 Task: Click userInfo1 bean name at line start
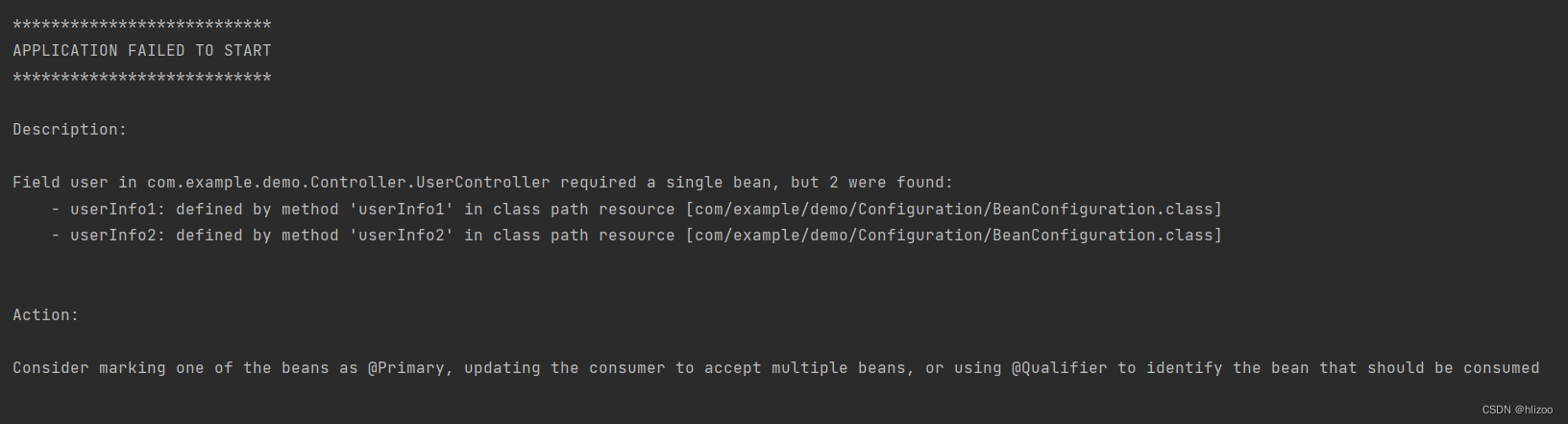coord(112,210)
